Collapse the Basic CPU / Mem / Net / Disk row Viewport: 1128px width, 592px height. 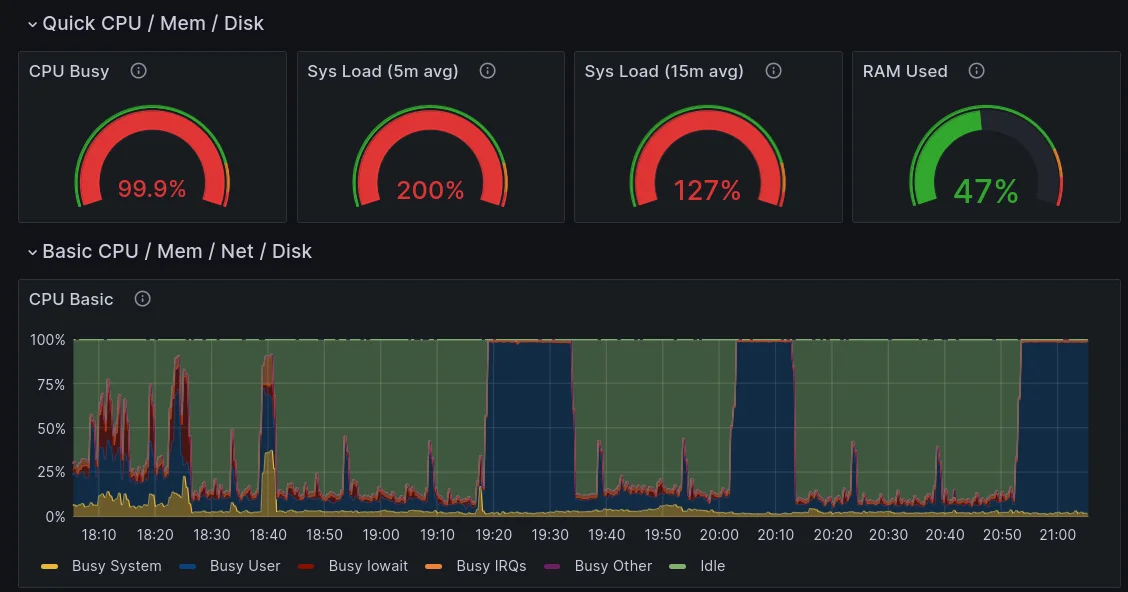click(x=176, y=251)
